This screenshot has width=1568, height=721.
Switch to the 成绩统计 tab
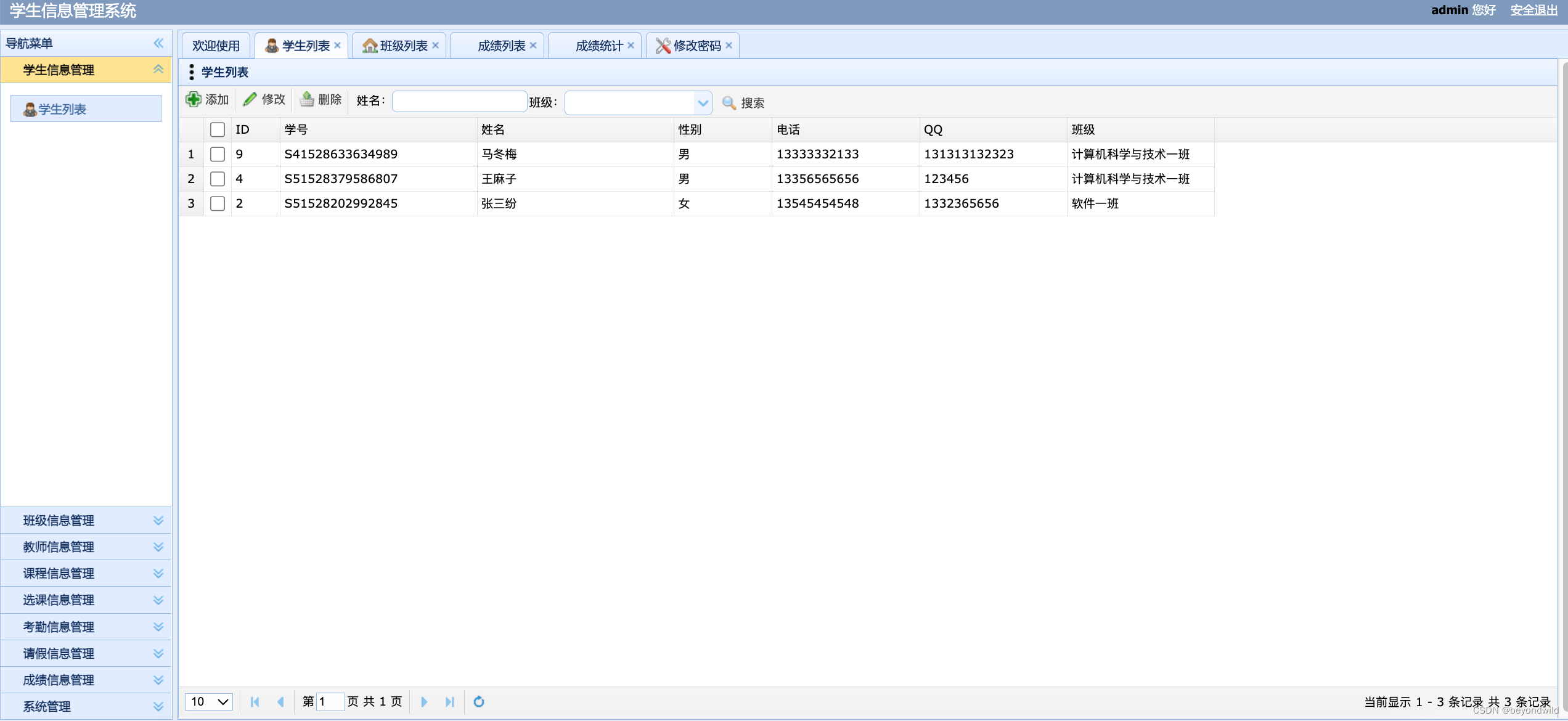point(595,45)
